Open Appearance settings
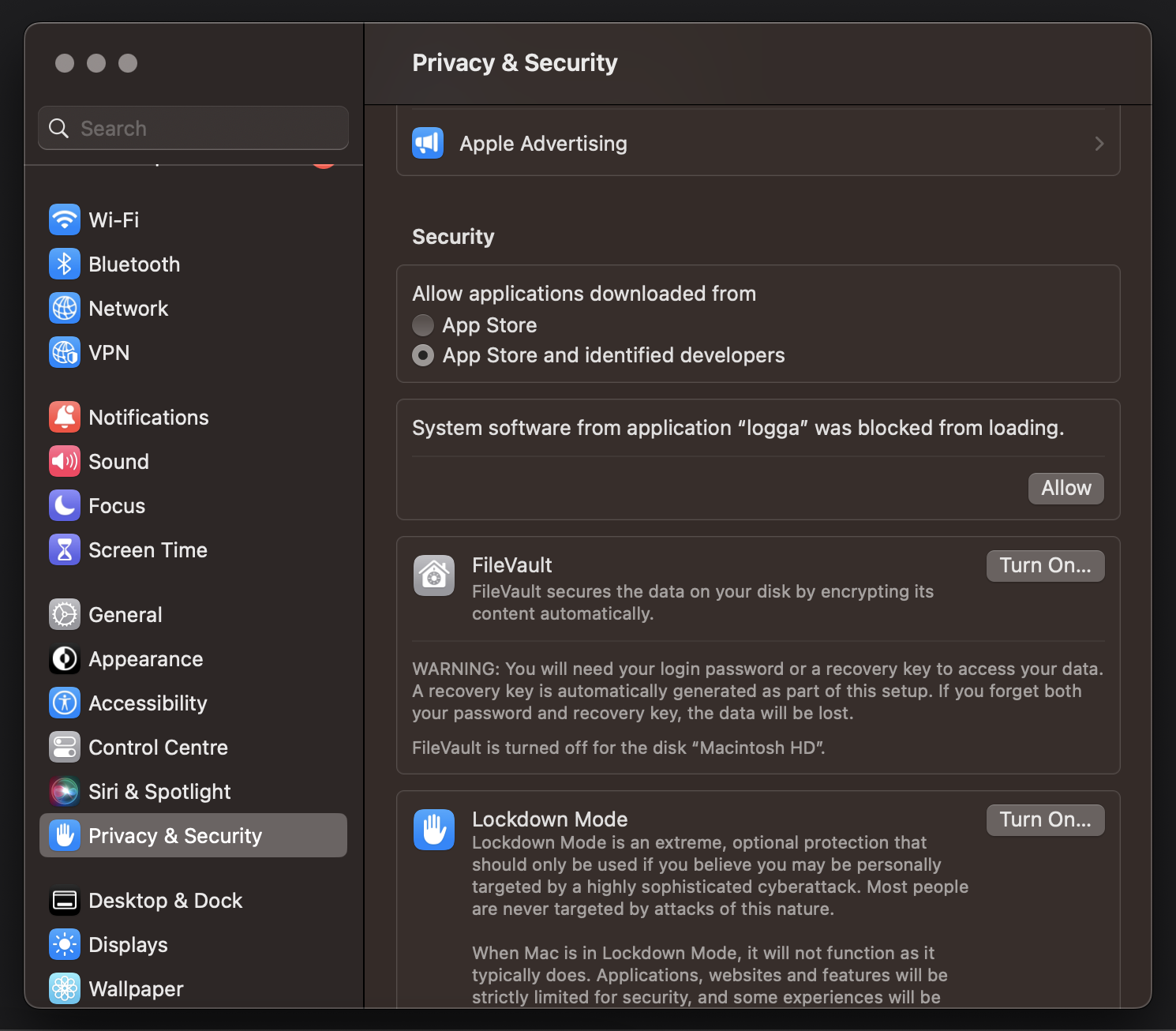 (64, 658)
